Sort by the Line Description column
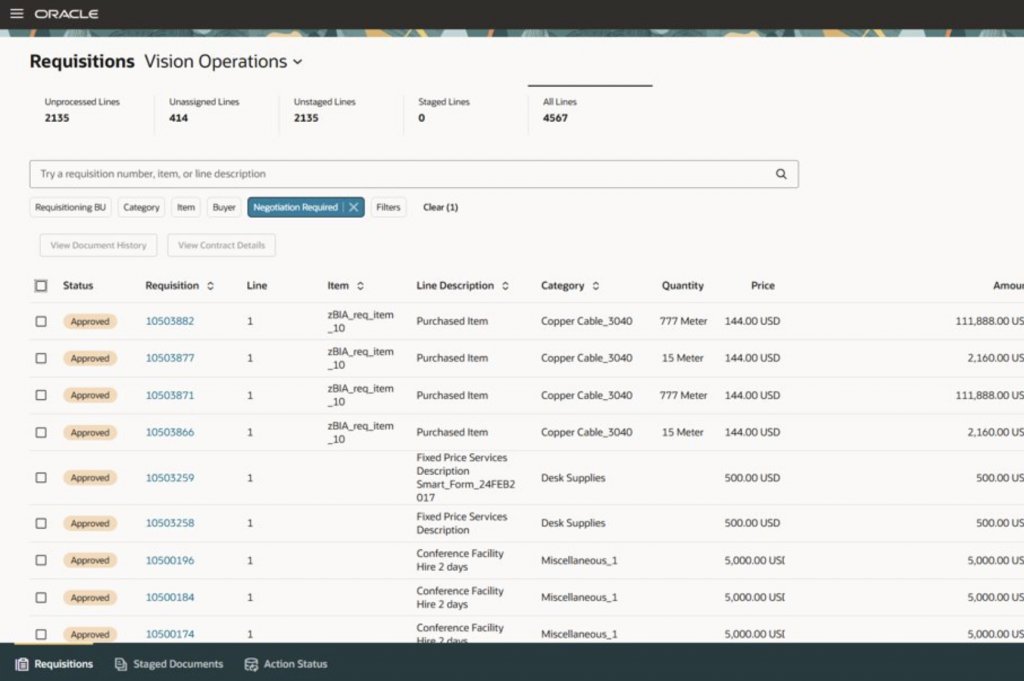 point(505,286)
